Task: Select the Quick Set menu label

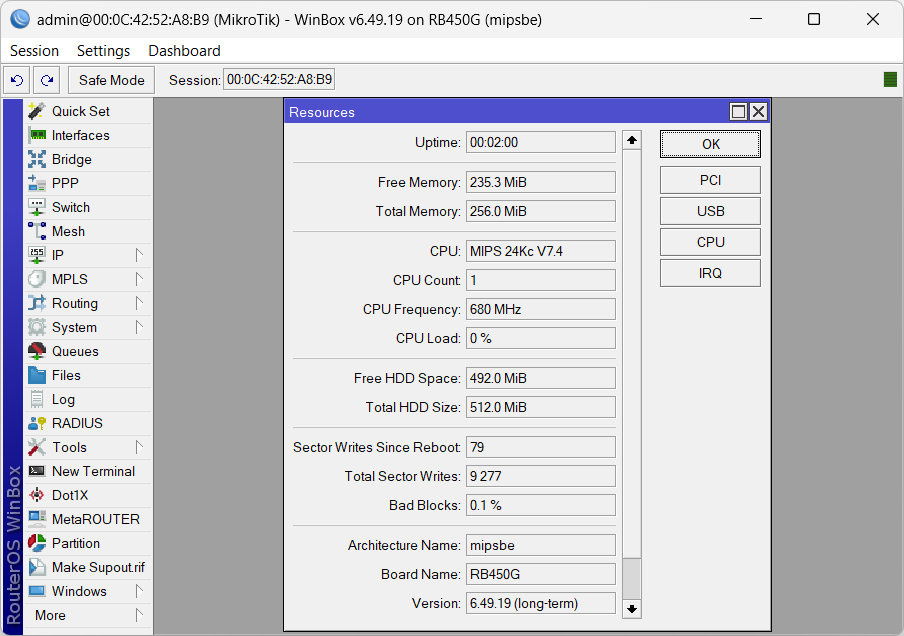Action: [x=81, y=111]
